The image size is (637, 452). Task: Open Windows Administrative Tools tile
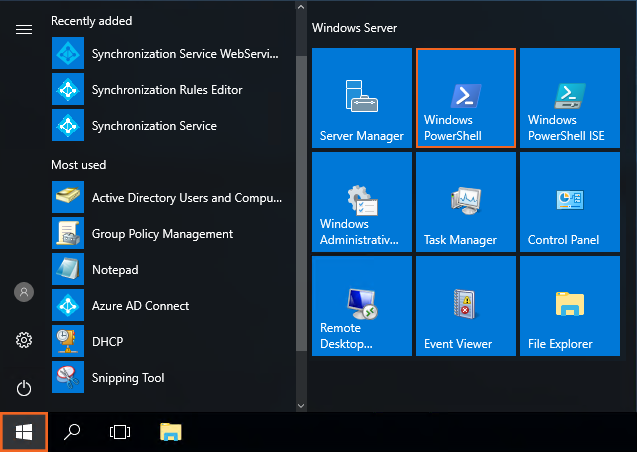[x=361, y=202]
